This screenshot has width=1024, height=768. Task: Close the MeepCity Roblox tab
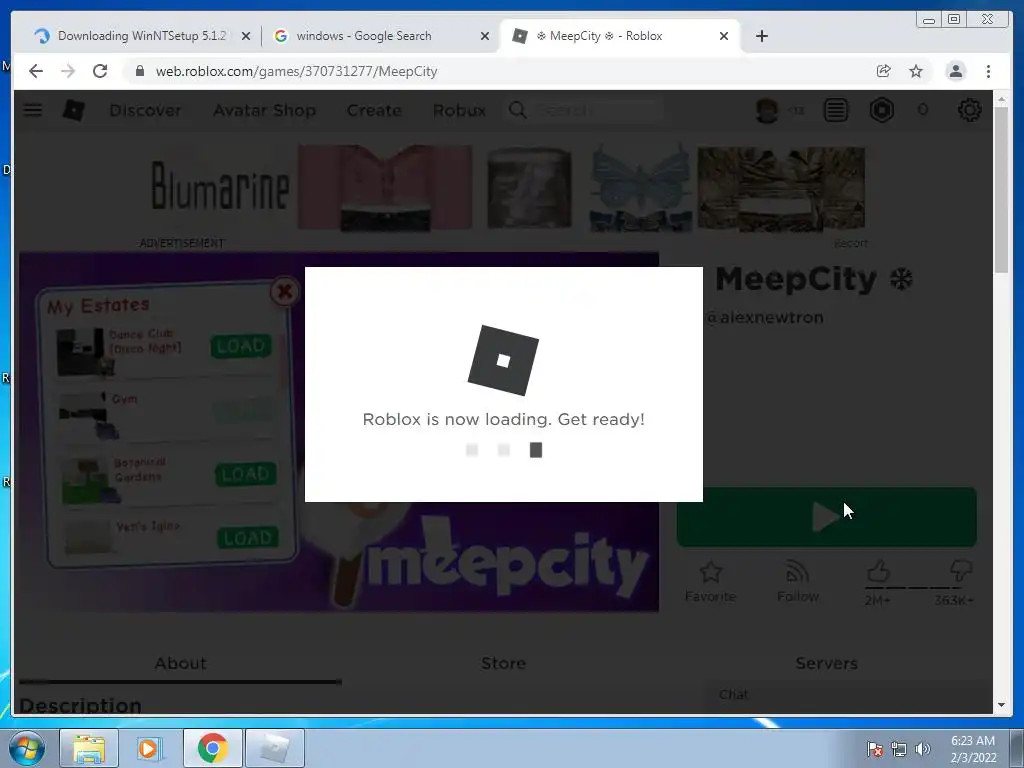(724, 37)
